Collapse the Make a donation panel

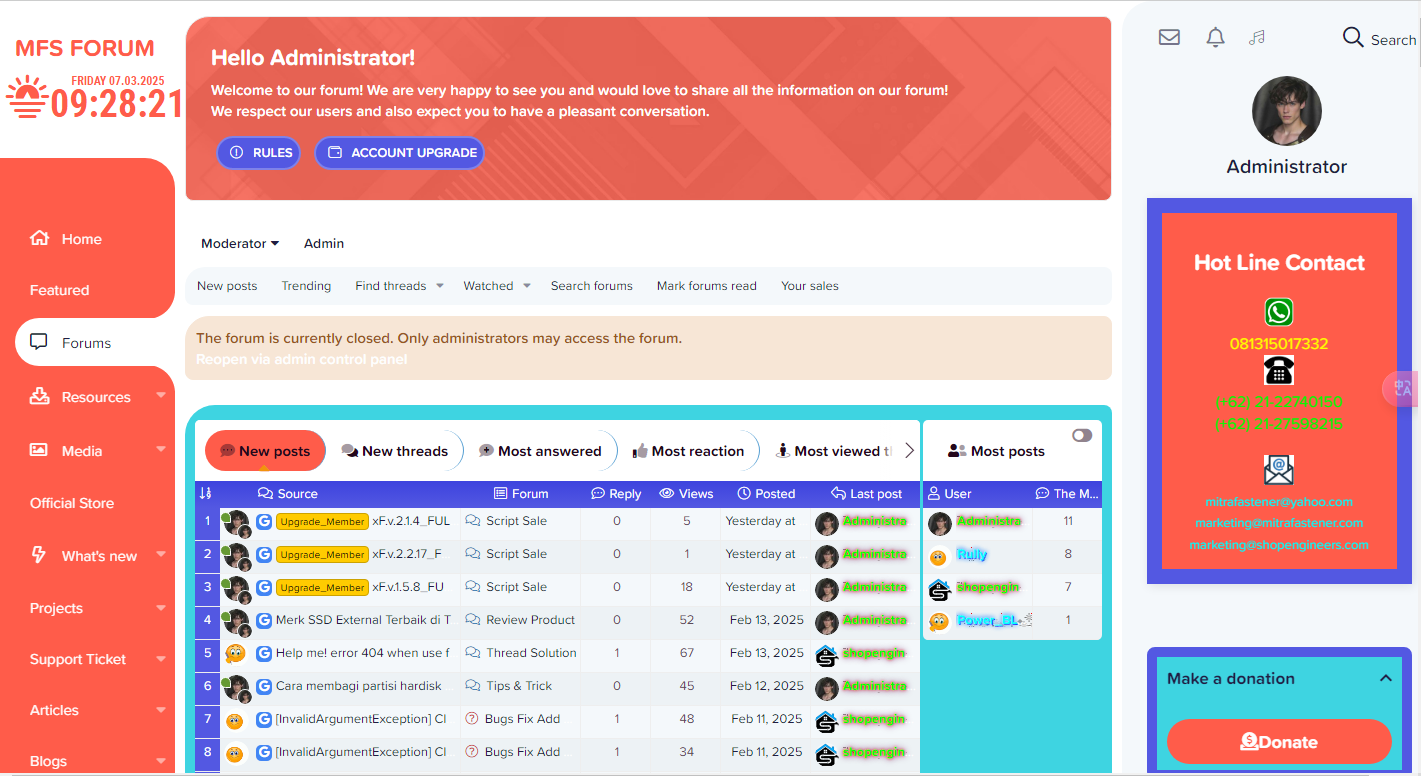[1385, 678]
